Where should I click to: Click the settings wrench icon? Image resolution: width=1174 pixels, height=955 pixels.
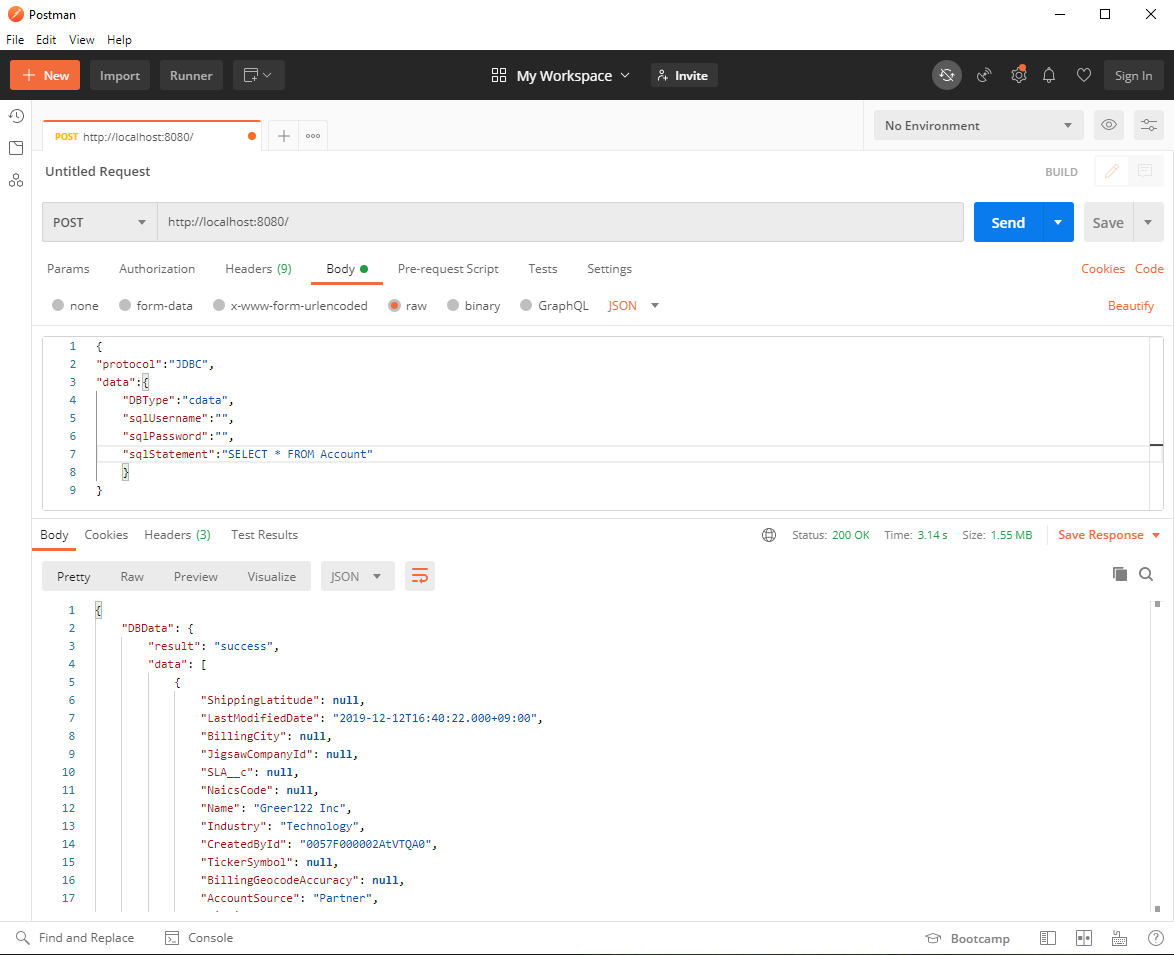coord(1018,75)
